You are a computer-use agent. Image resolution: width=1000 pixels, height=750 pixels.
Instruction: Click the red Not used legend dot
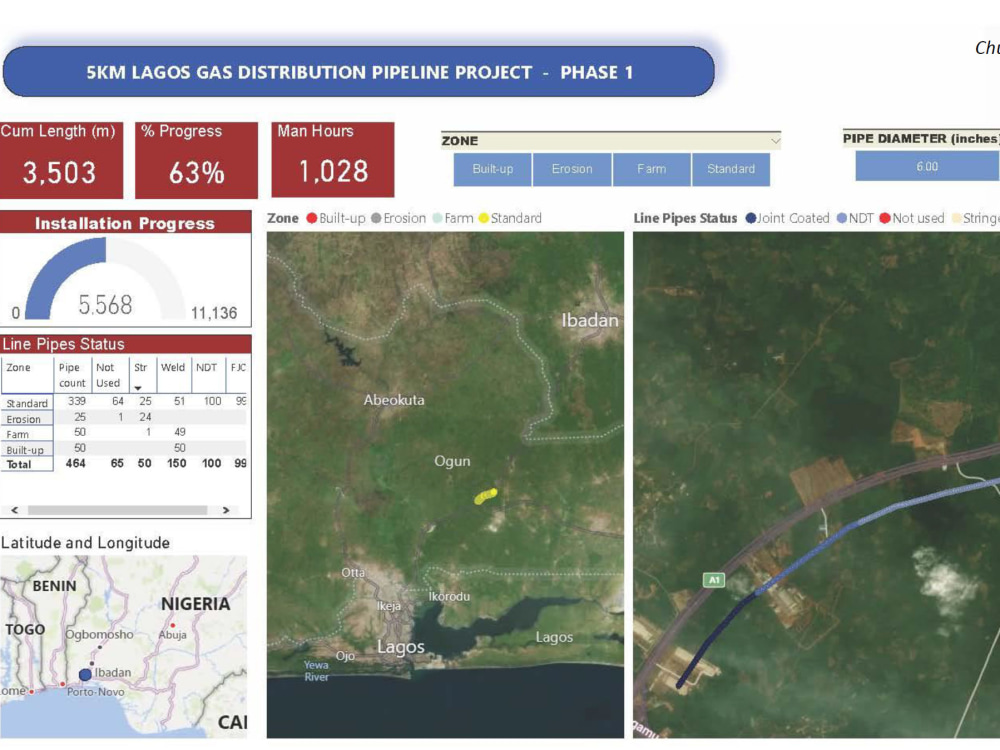point(885,218)
